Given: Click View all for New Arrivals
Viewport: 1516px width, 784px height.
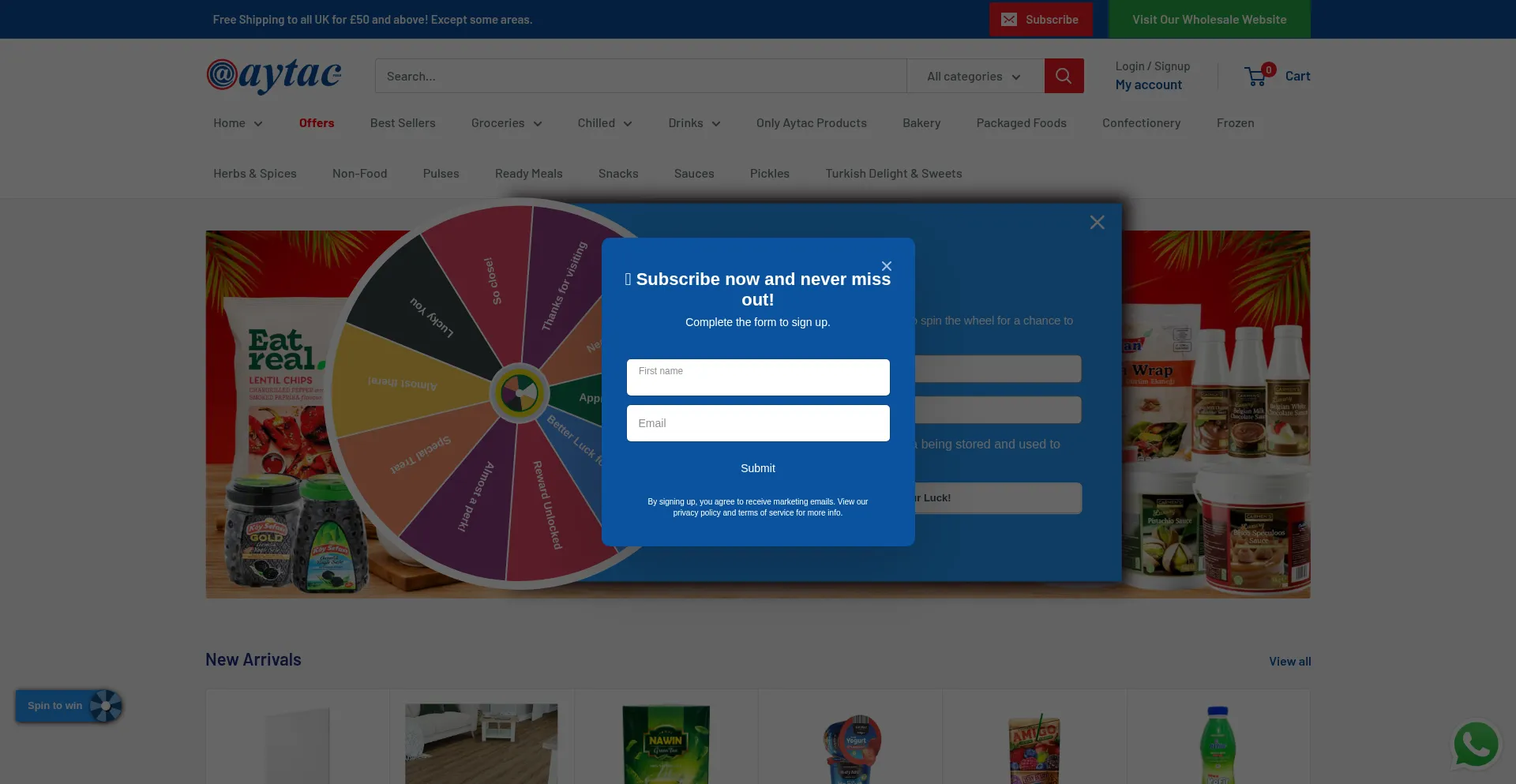Looking at the screenshot, I should [x=1290, y=662].
